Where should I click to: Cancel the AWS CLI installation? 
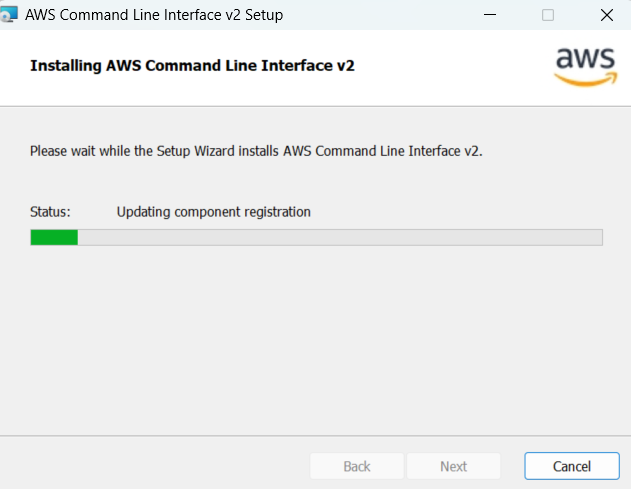[x=571, y=466]
